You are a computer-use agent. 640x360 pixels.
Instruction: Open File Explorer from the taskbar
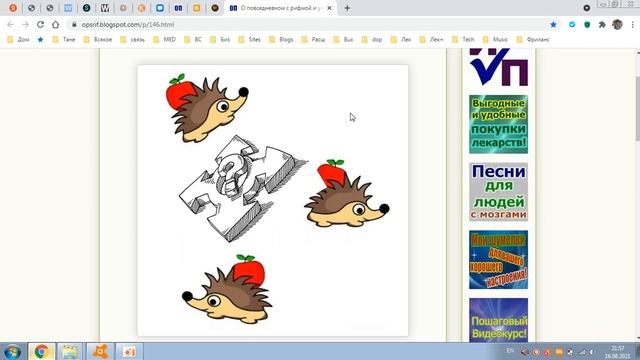tap(70, 351)
